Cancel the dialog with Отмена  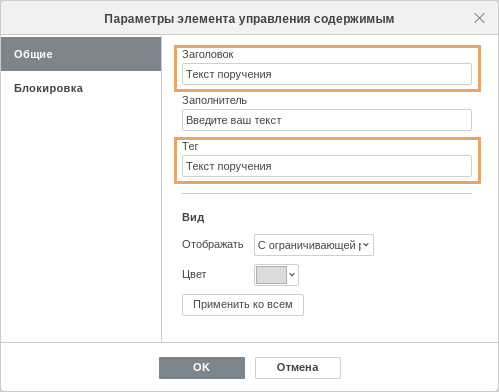coord(298,368)
